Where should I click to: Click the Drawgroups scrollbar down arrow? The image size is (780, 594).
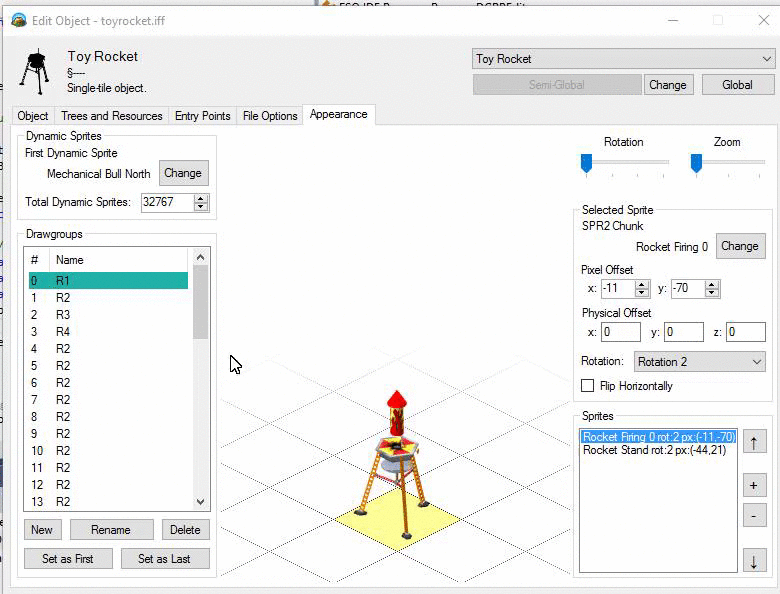pyautogui.click(x=200, y=501)
